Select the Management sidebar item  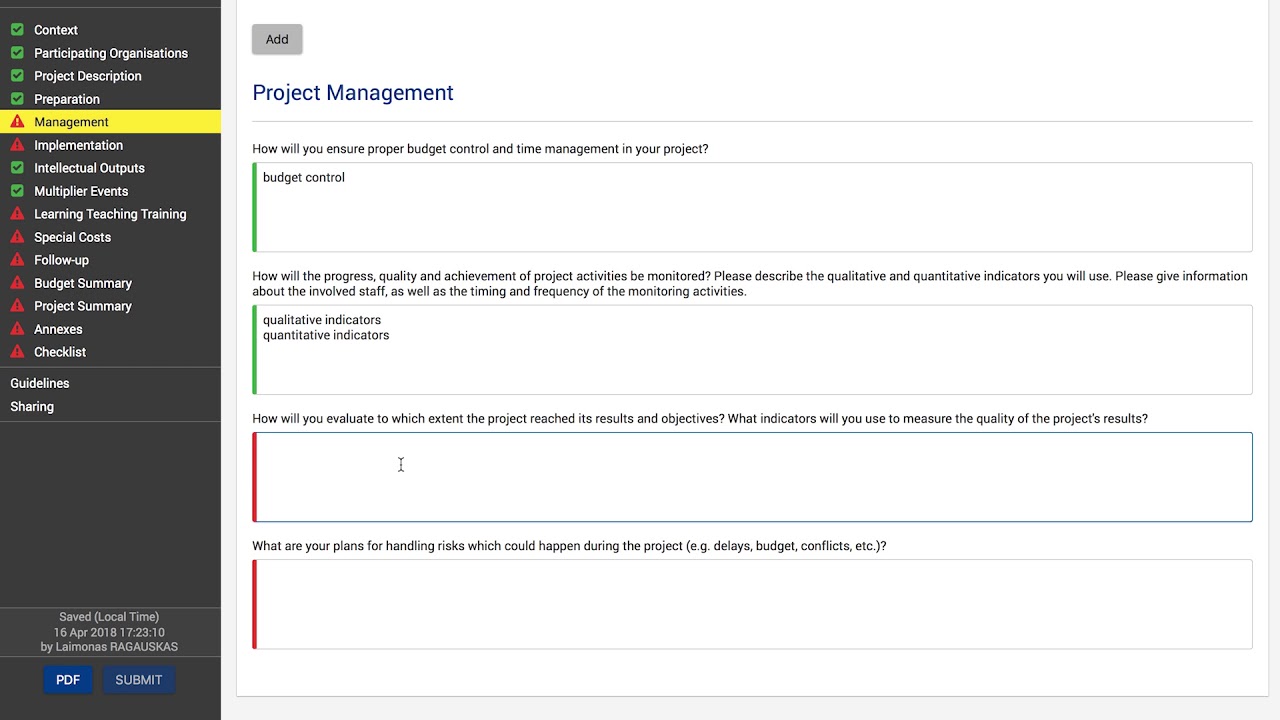(110, 122)
